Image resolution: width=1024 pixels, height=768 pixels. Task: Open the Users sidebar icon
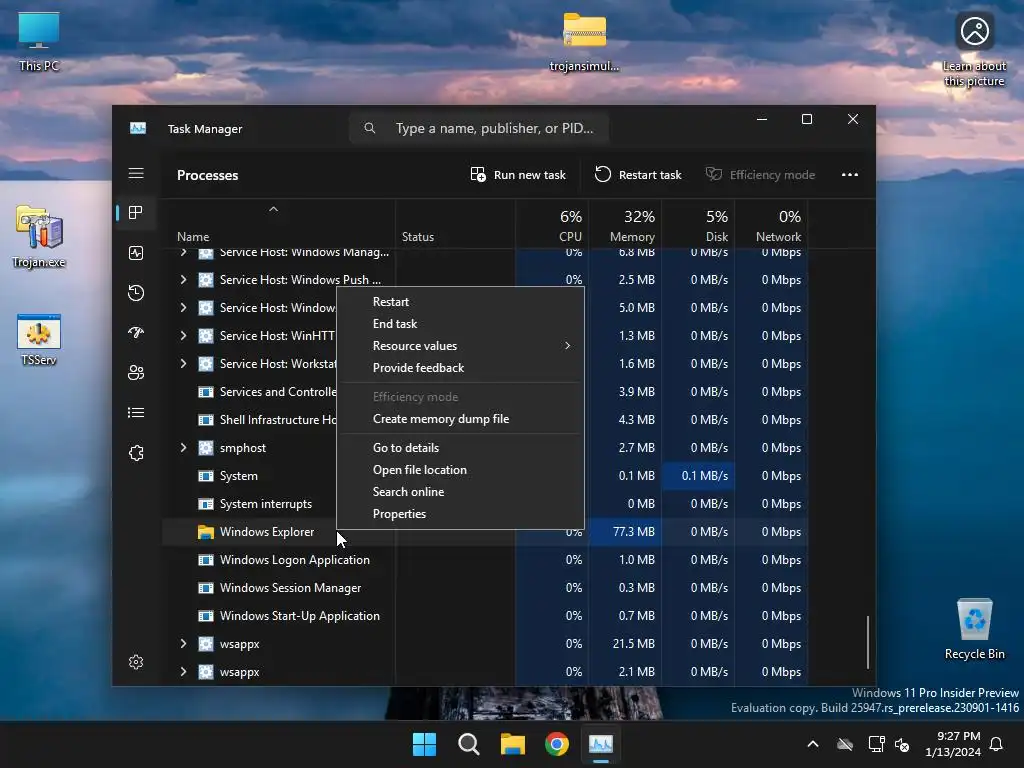(136, 372)
